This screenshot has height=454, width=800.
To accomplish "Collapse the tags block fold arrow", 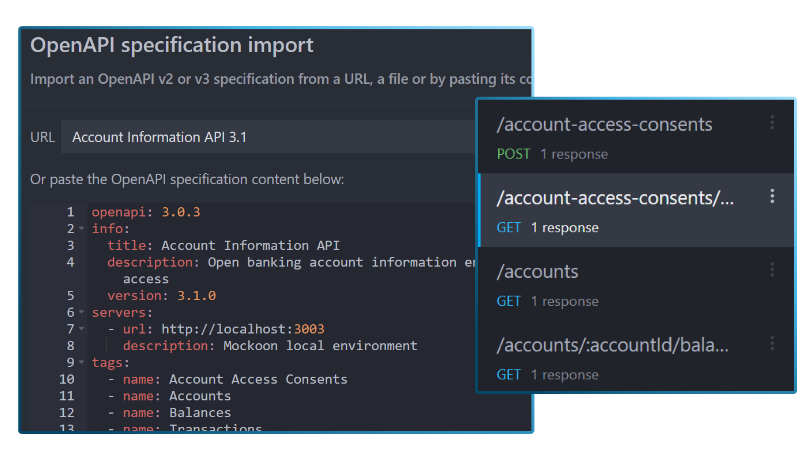I will pos(82,363).
